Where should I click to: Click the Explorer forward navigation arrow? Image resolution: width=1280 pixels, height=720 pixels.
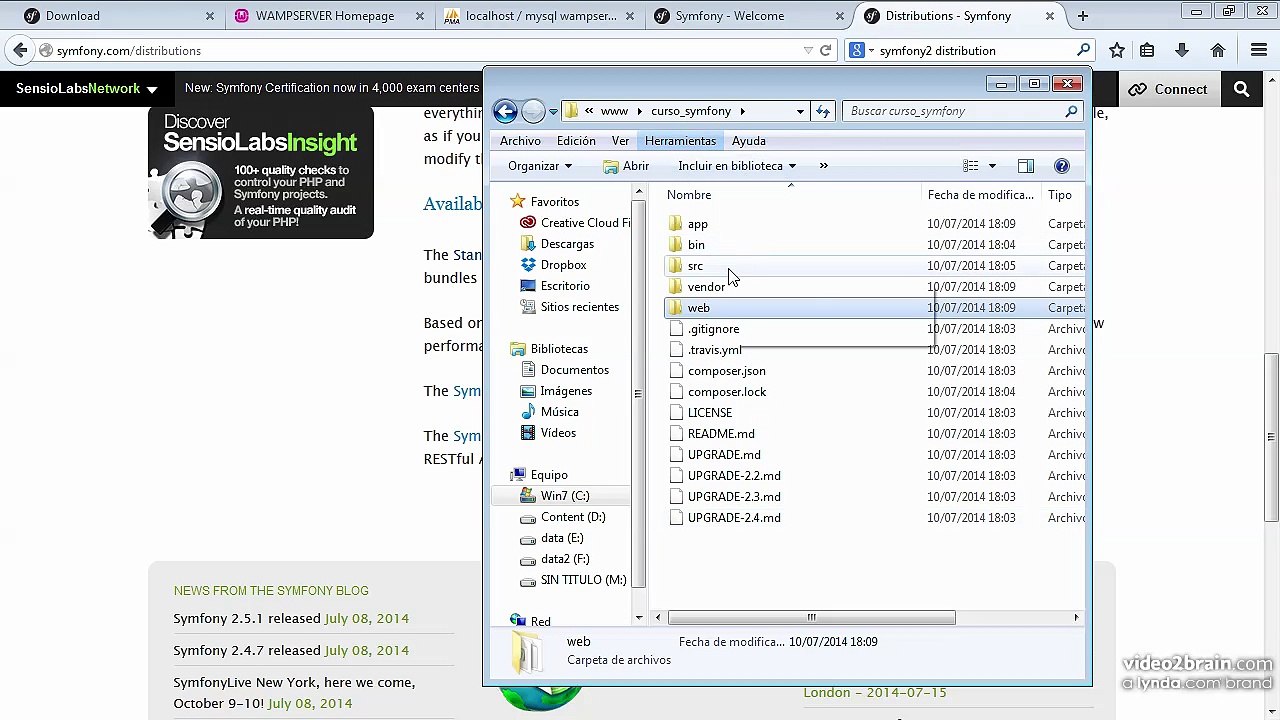pos(533,111)
